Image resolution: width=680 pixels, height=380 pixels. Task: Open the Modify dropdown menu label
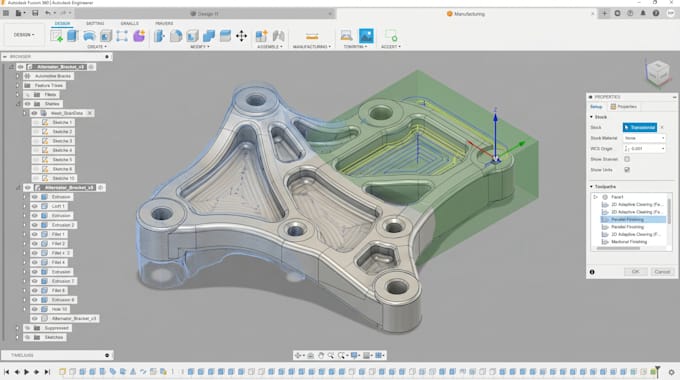199,46
